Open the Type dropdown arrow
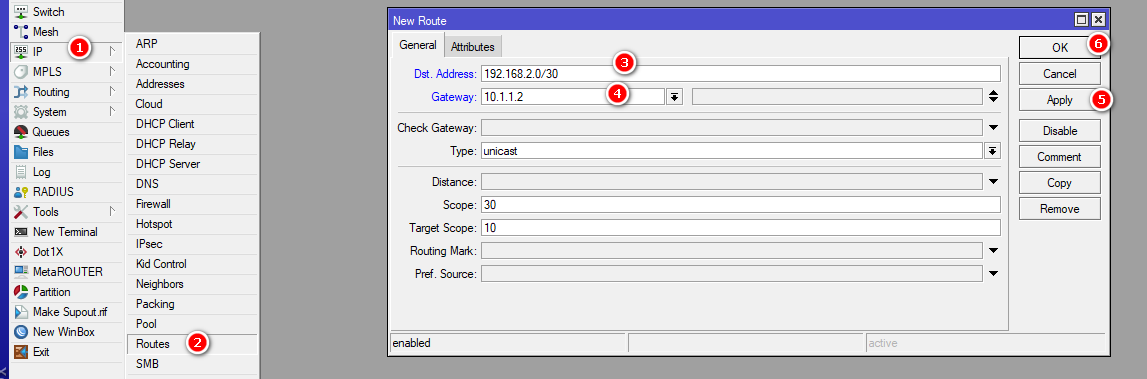This screenshot has width=1147, height=379. 993,151
